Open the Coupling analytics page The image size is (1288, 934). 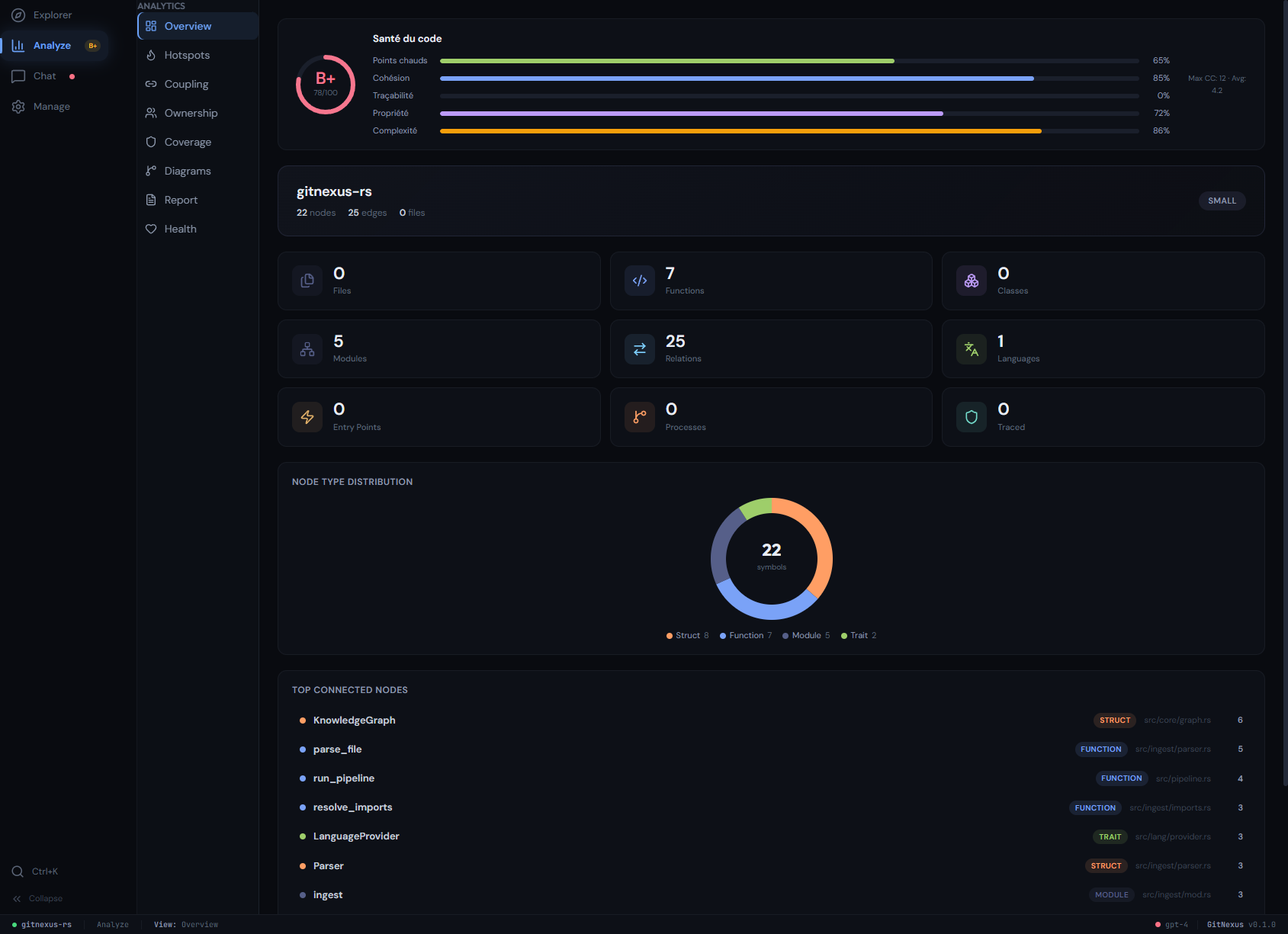(198, 84)
